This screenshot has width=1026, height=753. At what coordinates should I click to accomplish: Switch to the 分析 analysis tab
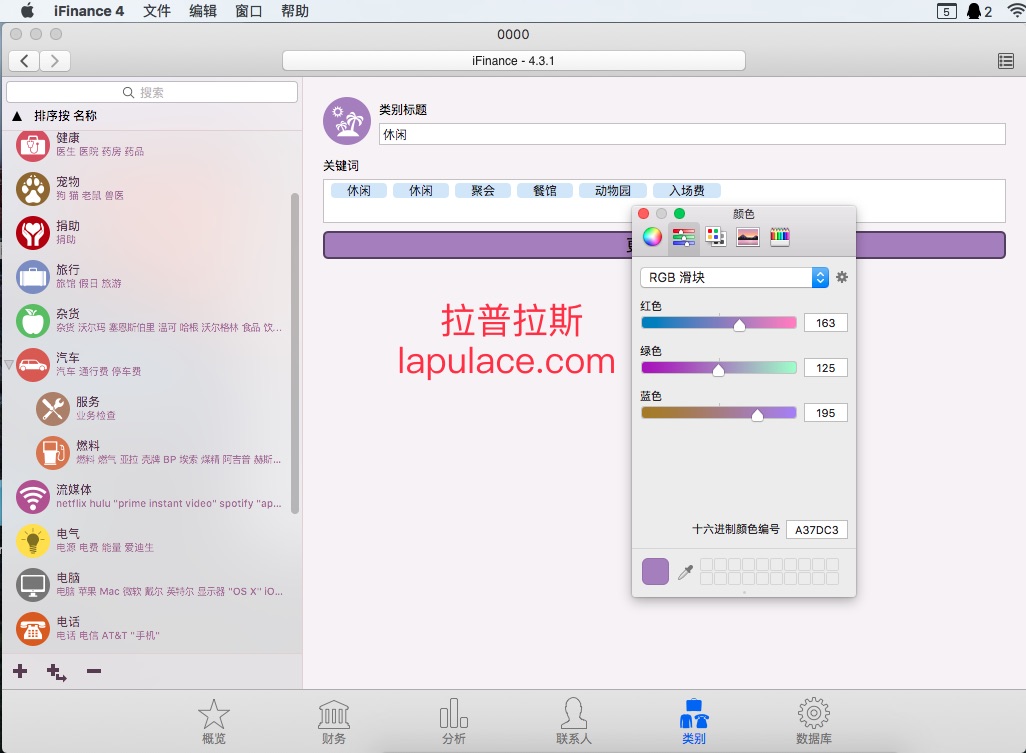(453, 722)
